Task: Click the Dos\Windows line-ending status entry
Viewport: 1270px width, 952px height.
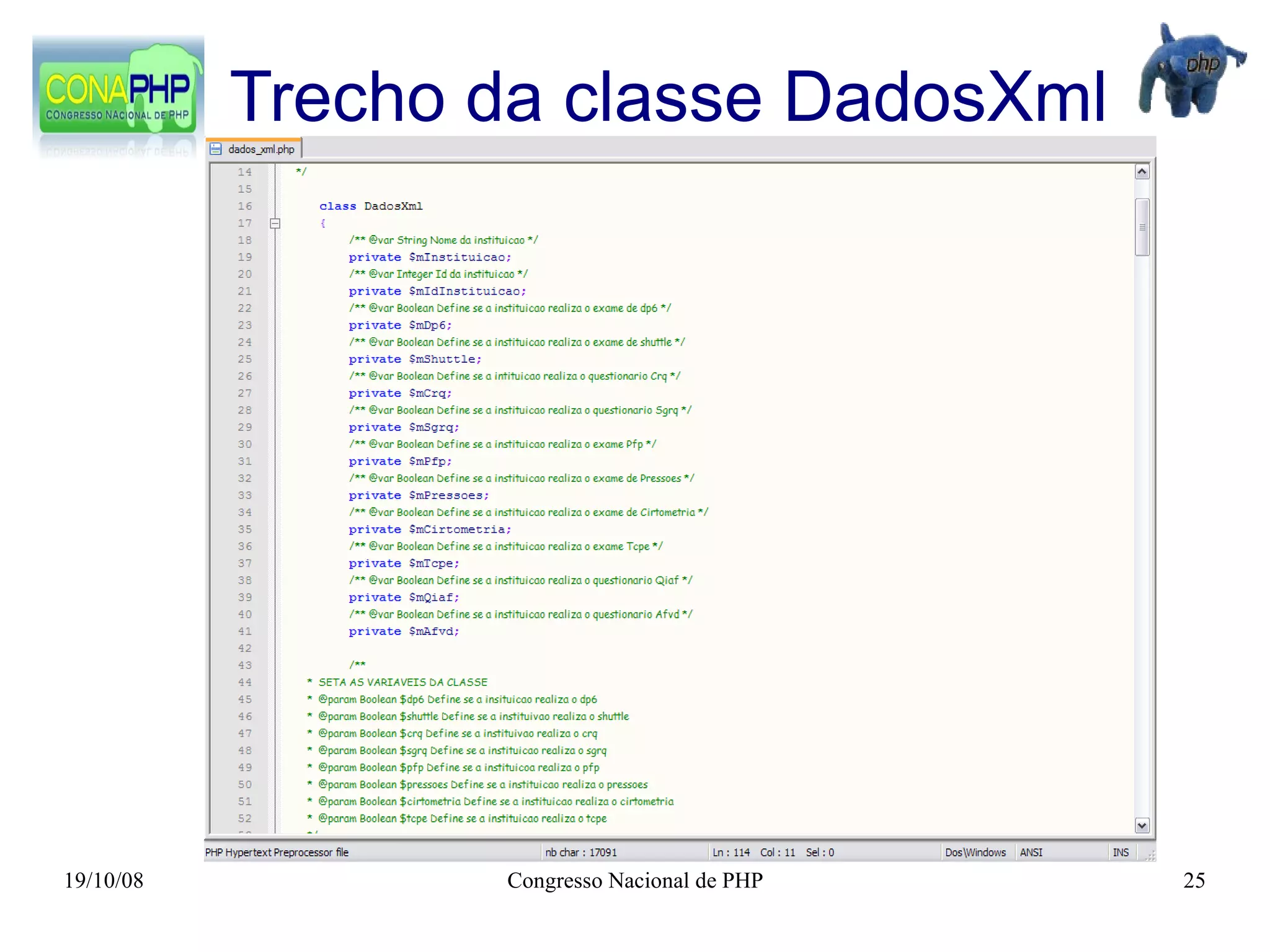Action: [975, 853]
